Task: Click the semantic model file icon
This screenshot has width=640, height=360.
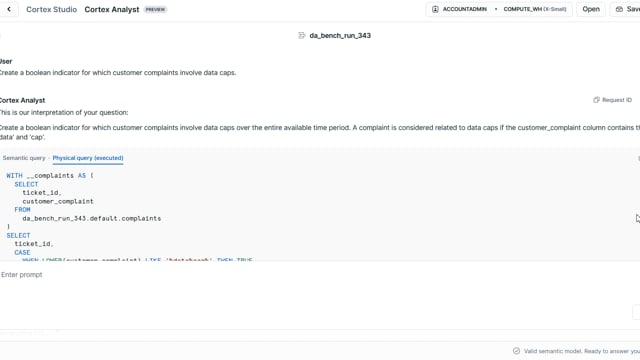Action: pos(302,36)
